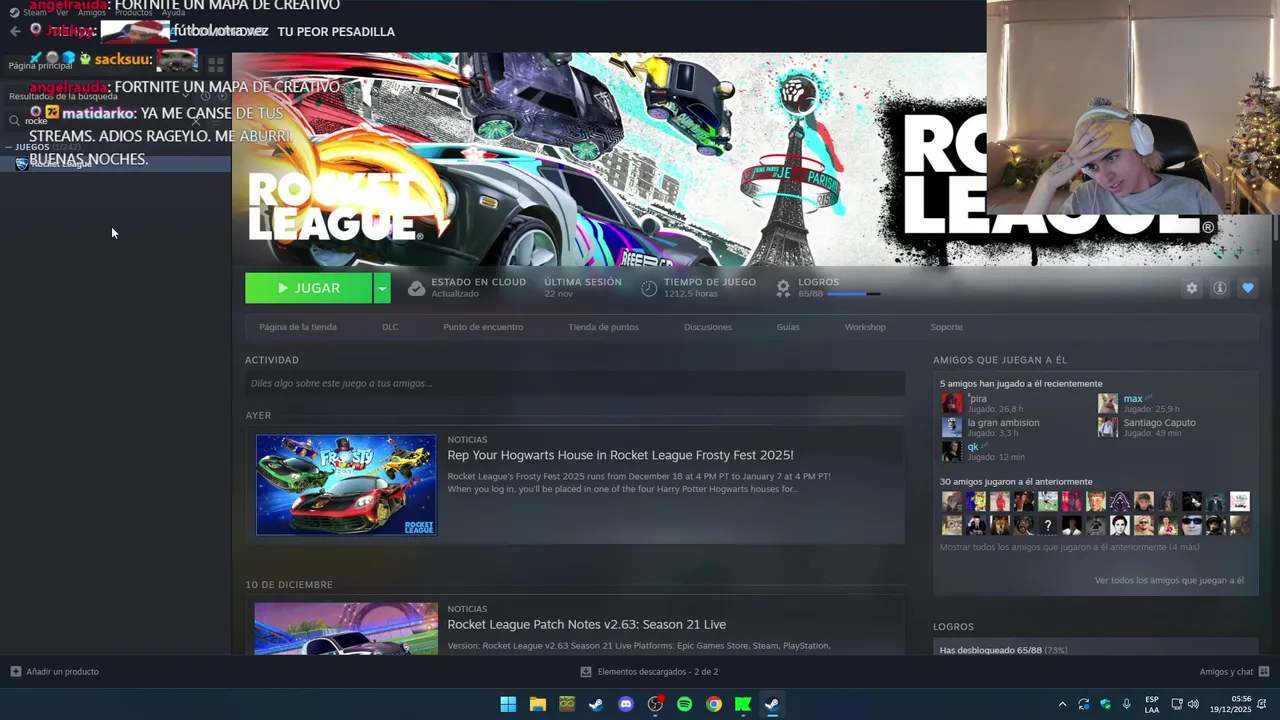This screenshot has width=1280, height=720.
Task: Open Patch Notes v2.63 news title
Action: click(x=586, y=624)
